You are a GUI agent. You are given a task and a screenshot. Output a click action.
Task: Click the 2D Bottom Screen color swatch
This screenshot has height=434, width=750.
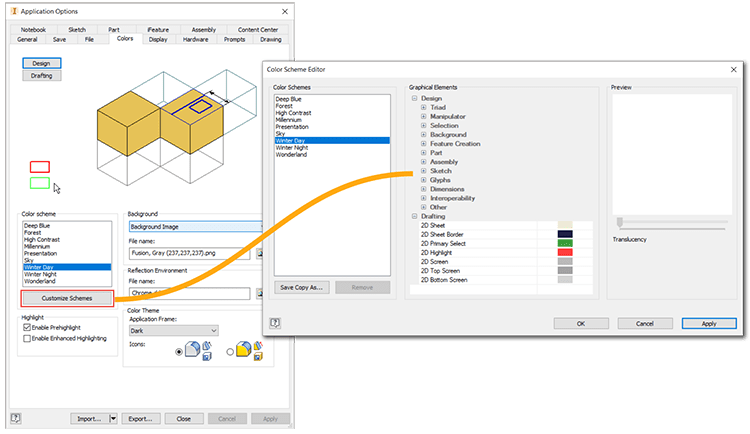pyautogui.click(x=565, y=279)
